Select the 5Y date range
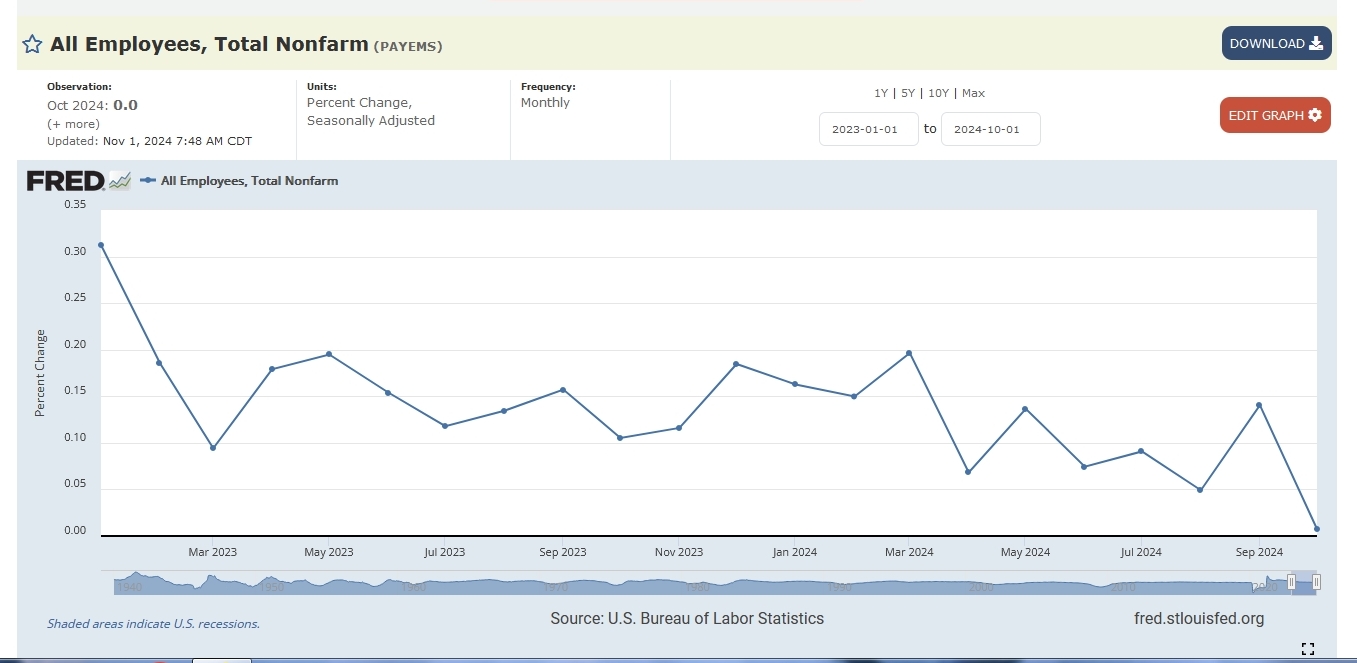The width and height of the screenshot is (1357, 663). tap(907, 93)
